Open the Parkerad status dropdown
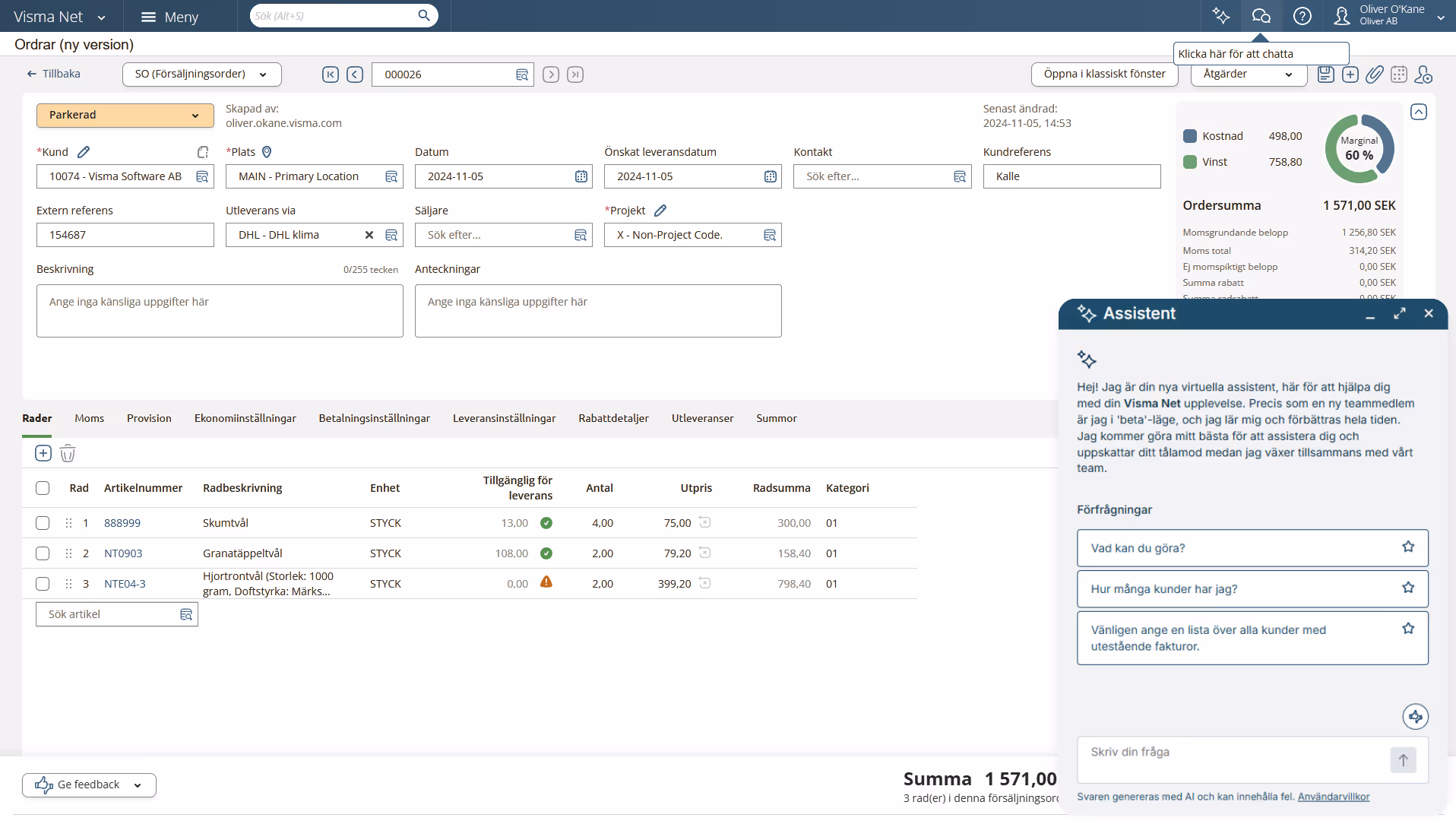This screenshot has width=1456, height=821. 125,115
